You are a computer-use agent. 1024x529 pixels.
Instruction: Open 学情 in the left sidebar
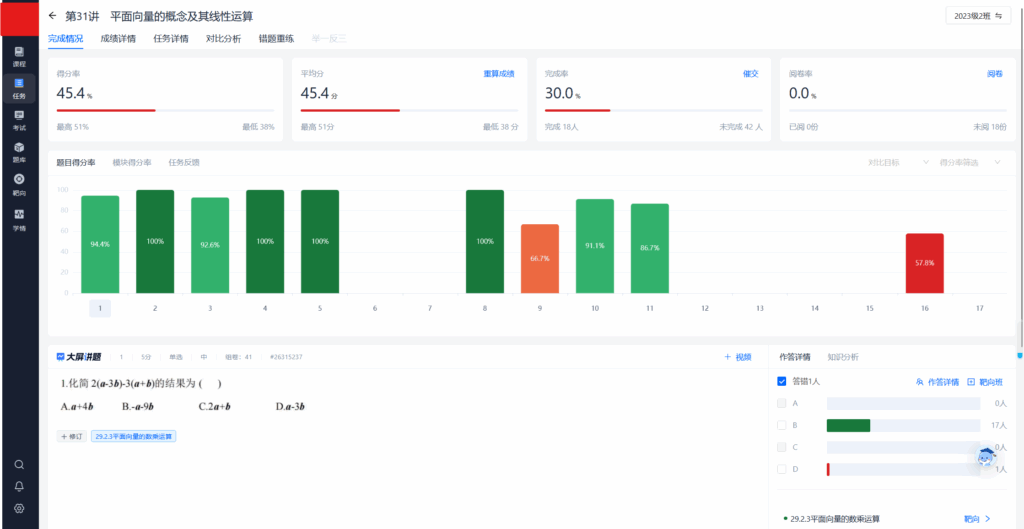point(19,218)
